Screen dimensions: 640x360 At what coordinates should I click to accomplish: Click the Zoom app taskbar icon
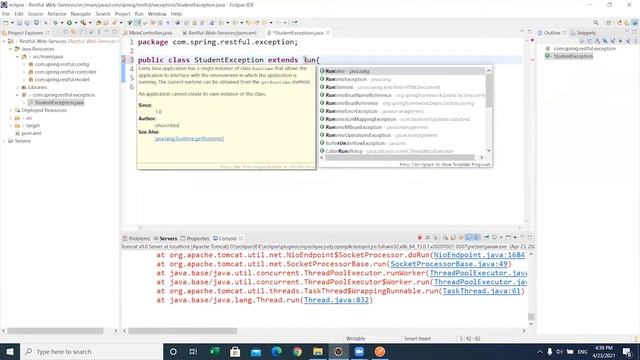pos(359,351)
